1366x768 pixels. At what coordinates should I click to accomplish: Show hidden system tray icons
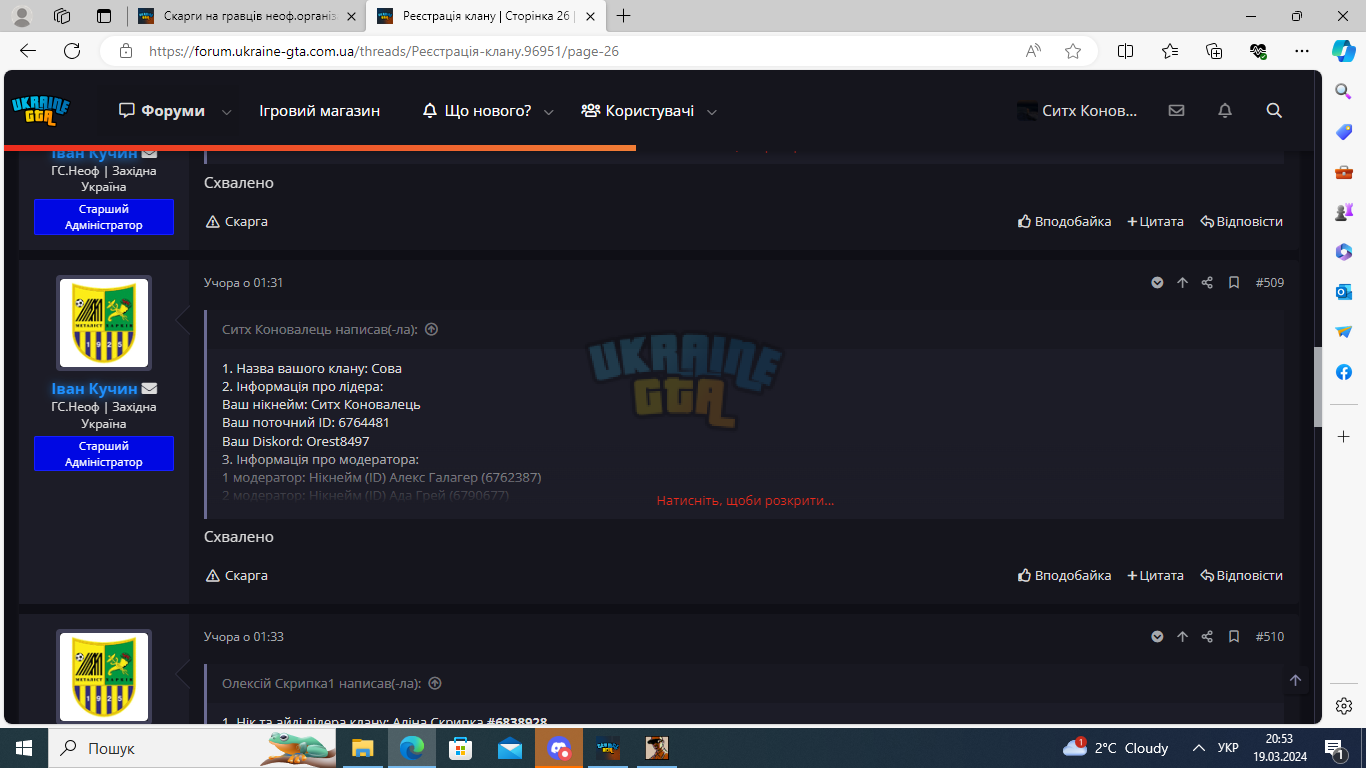pyautogui.click(x=1198, y=748)
